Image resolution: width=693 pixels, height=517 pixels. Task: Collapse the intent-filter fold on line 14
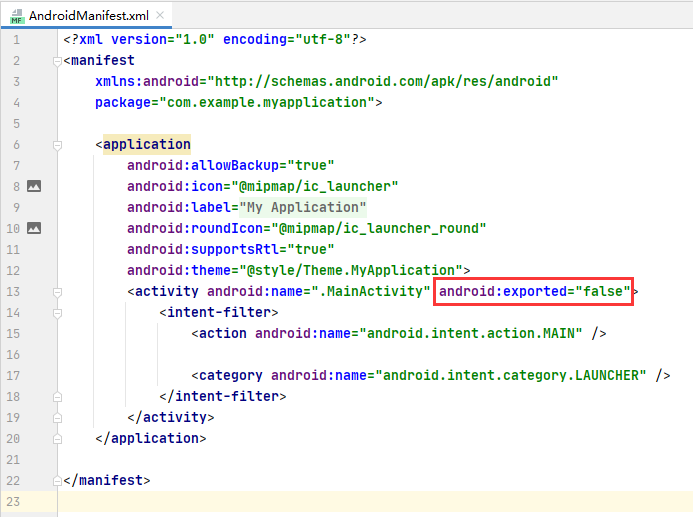57,313
